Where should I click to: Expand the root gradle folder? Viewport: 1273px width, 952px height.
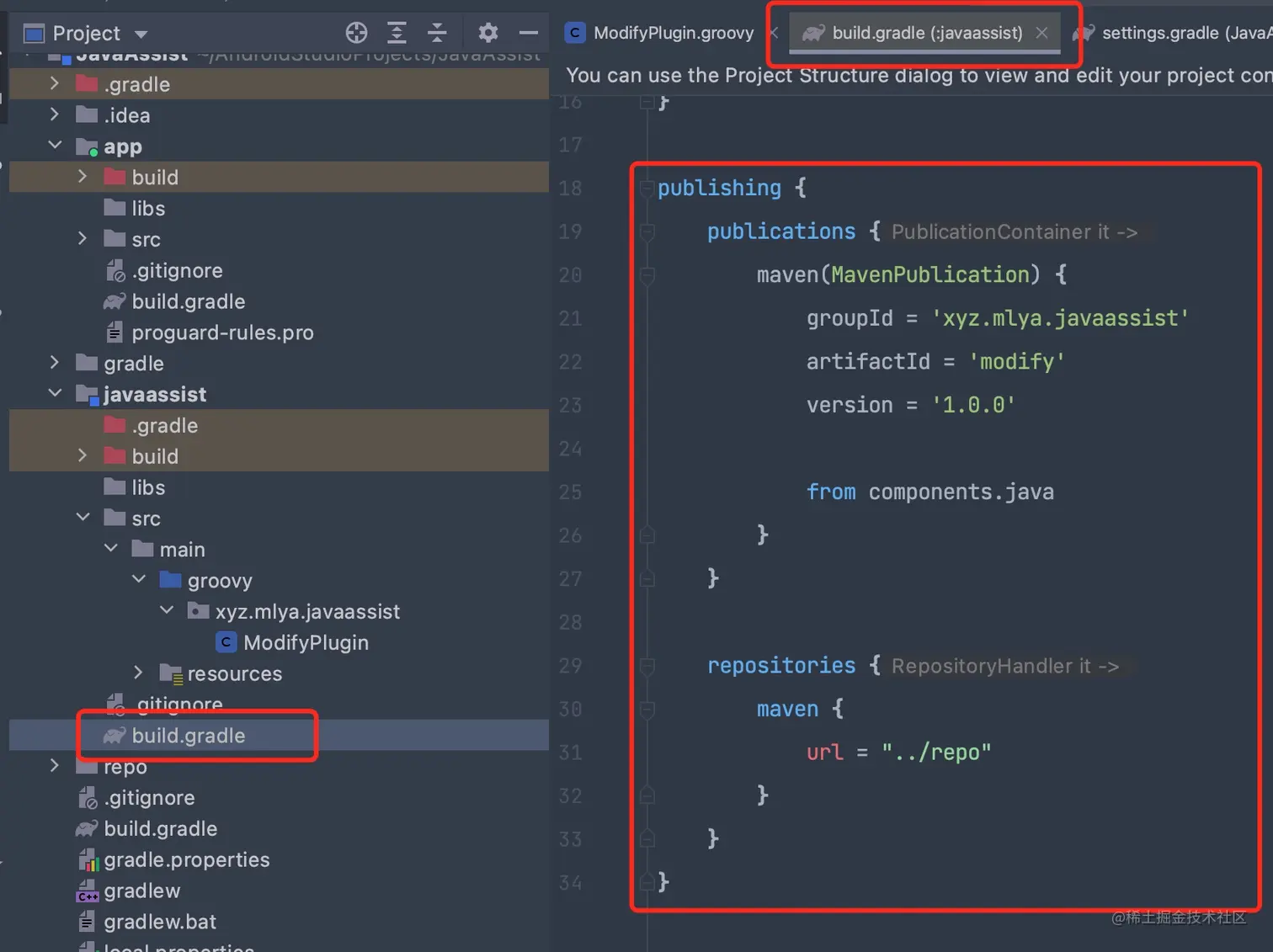pyautogui.click(x=55, y=362)
